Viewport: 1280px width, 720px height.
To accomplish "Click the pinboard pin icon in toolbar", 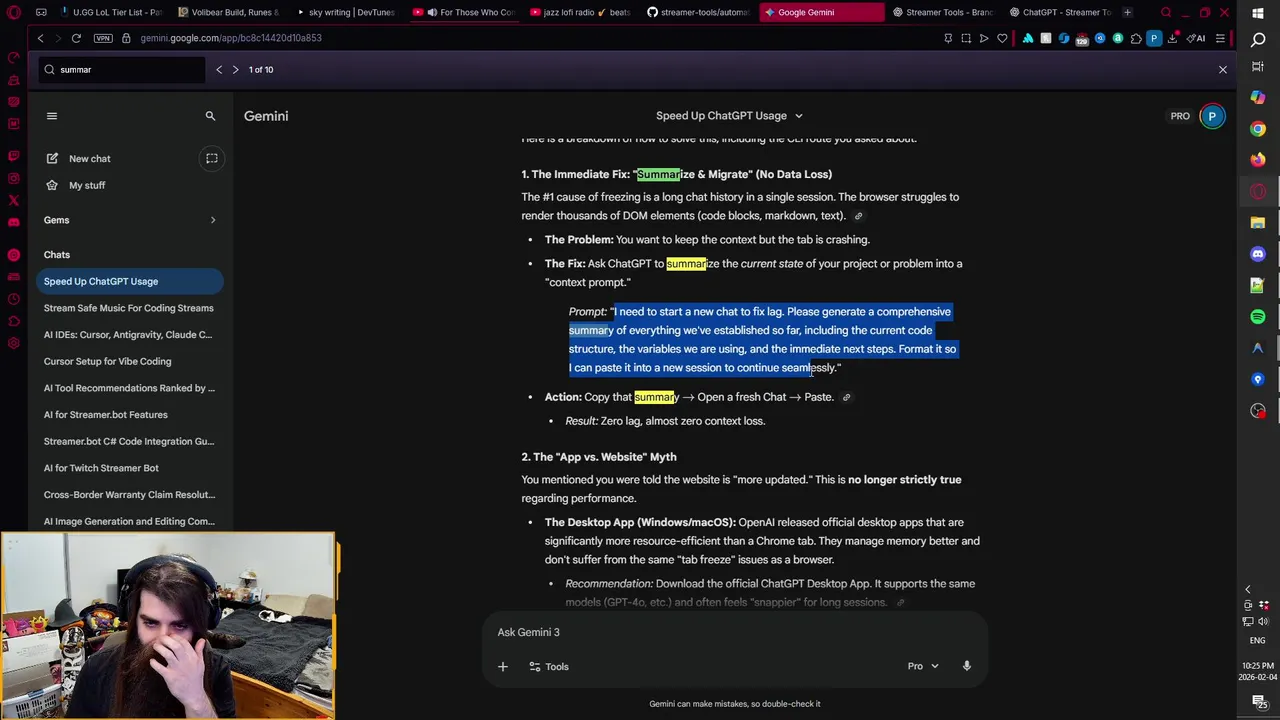I will tap(948, 38).
